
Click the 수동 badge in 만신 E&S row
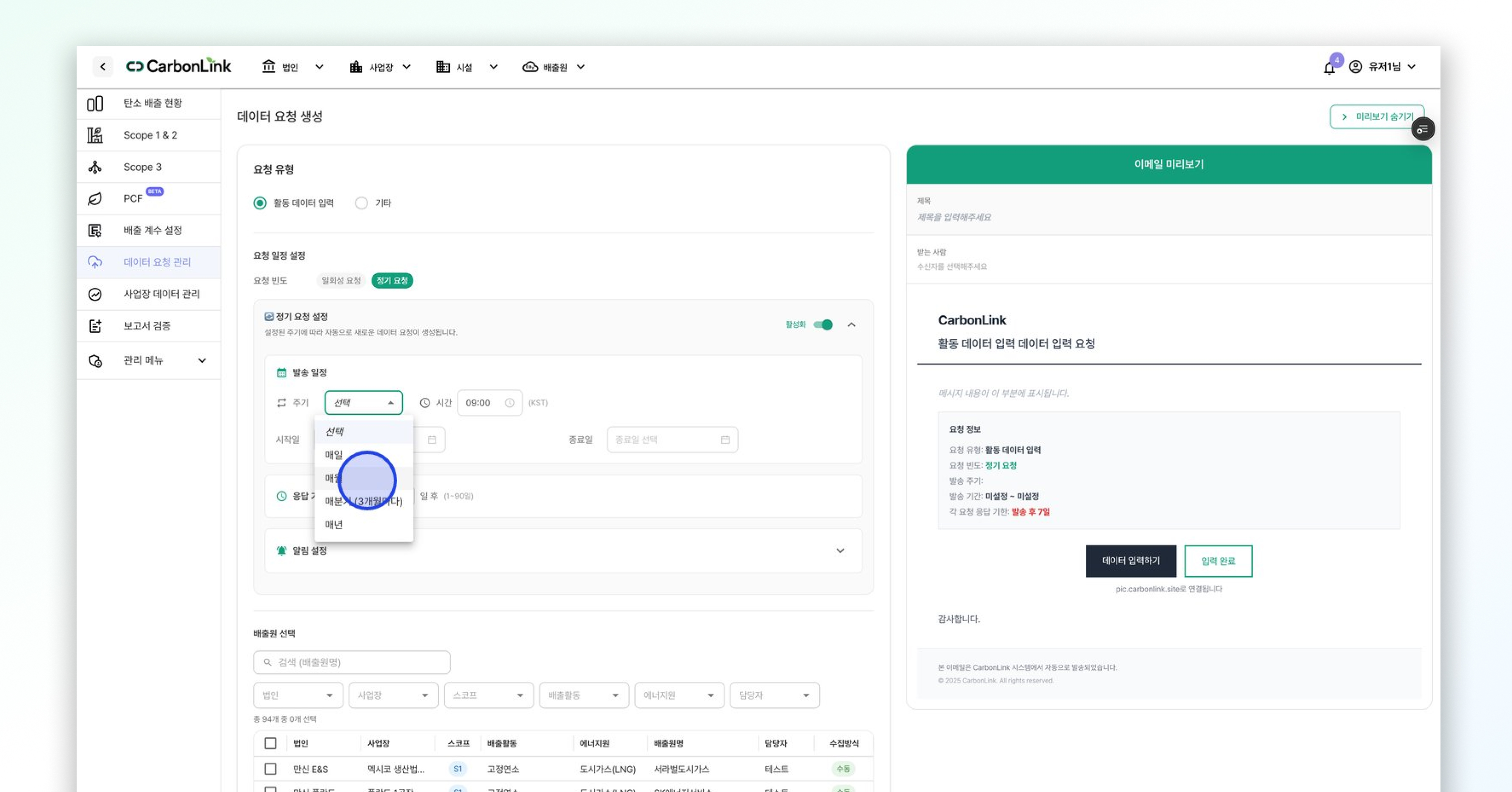click(x=843, y=769)
